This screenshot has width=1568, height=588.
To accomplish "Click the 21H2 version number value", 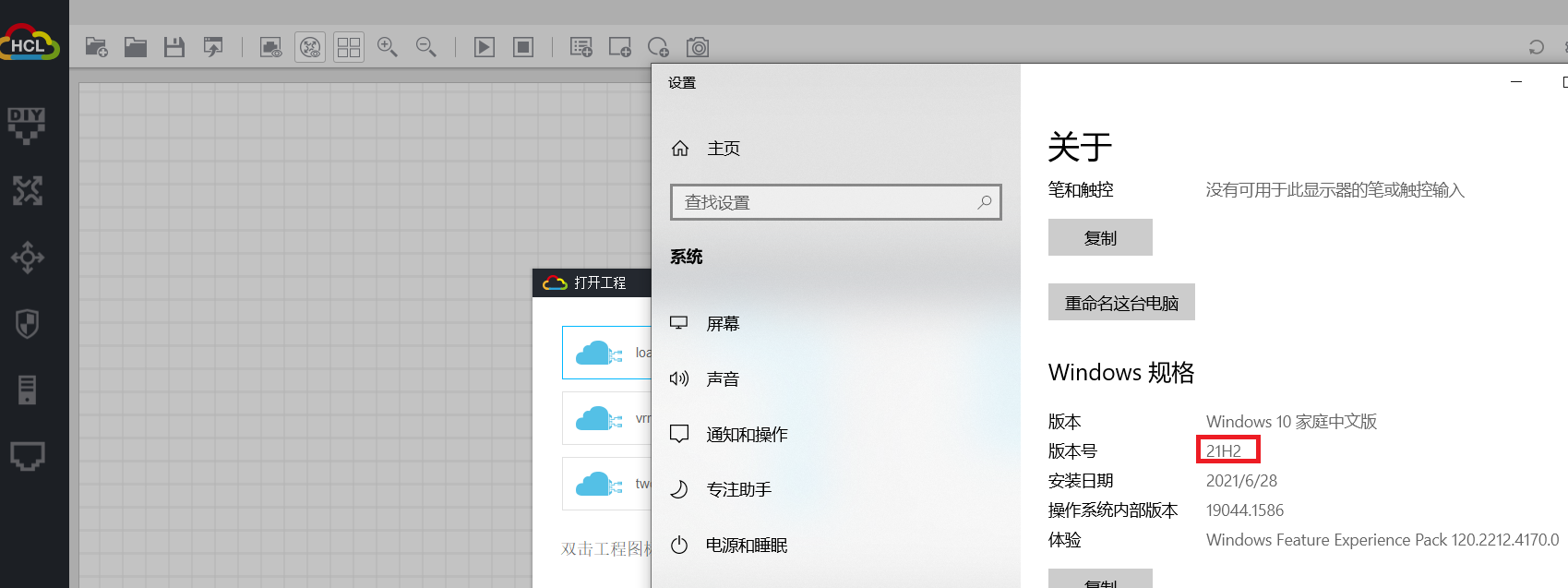I will 1224,451.
